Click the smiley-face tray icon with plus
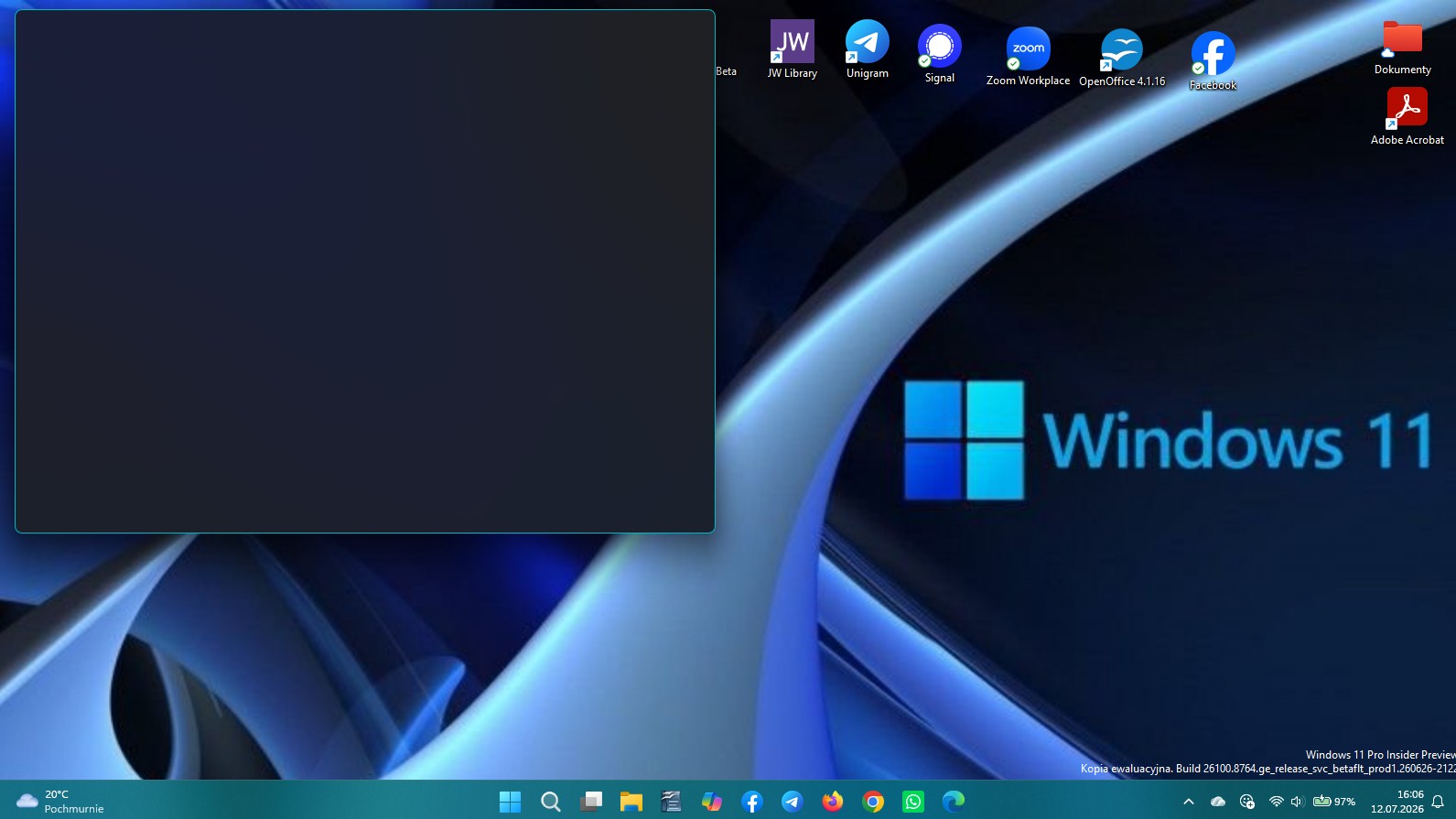1456x819 pixels. pyautogui.click(x=1246, y=802)
